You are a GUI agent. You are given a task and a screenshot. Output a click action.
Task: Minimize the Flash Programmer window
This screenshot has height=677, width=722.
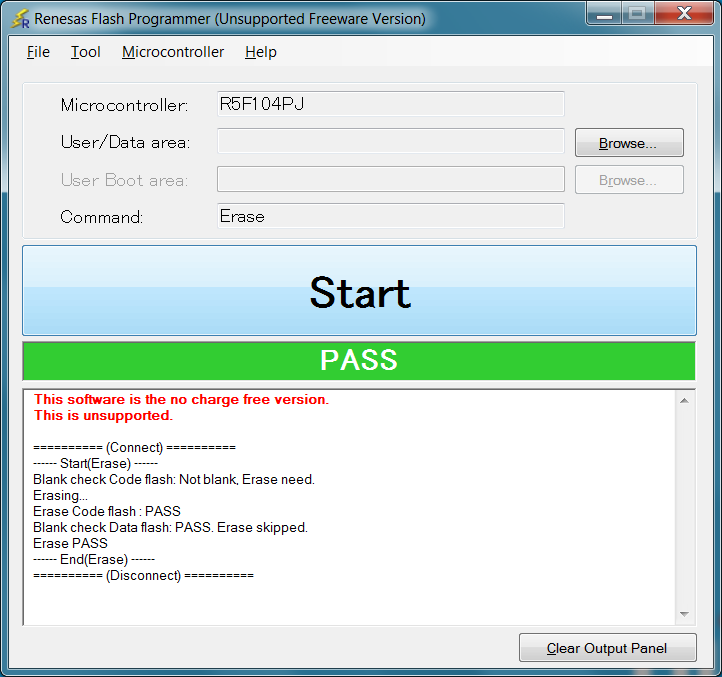click(605, 13)
